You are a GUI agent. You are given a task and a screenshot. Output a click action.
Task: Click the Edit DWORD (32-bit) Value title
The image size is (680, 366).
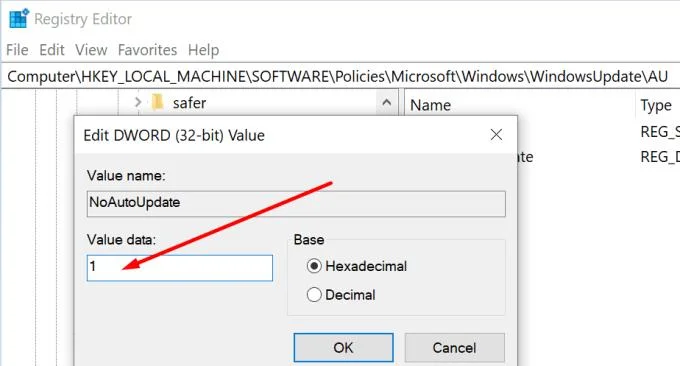pos(174,135)
